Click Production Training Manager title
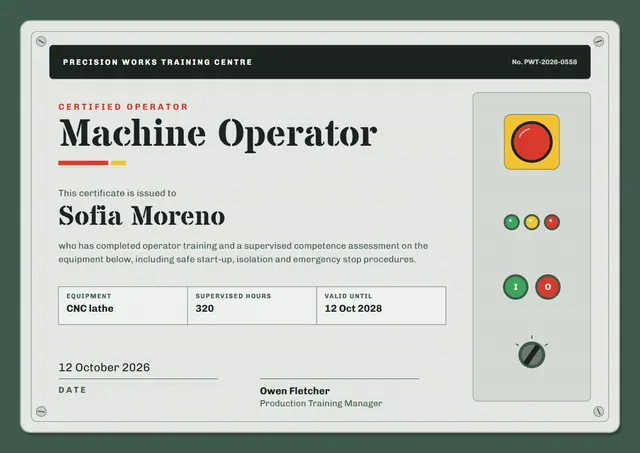 click(321, 403)
